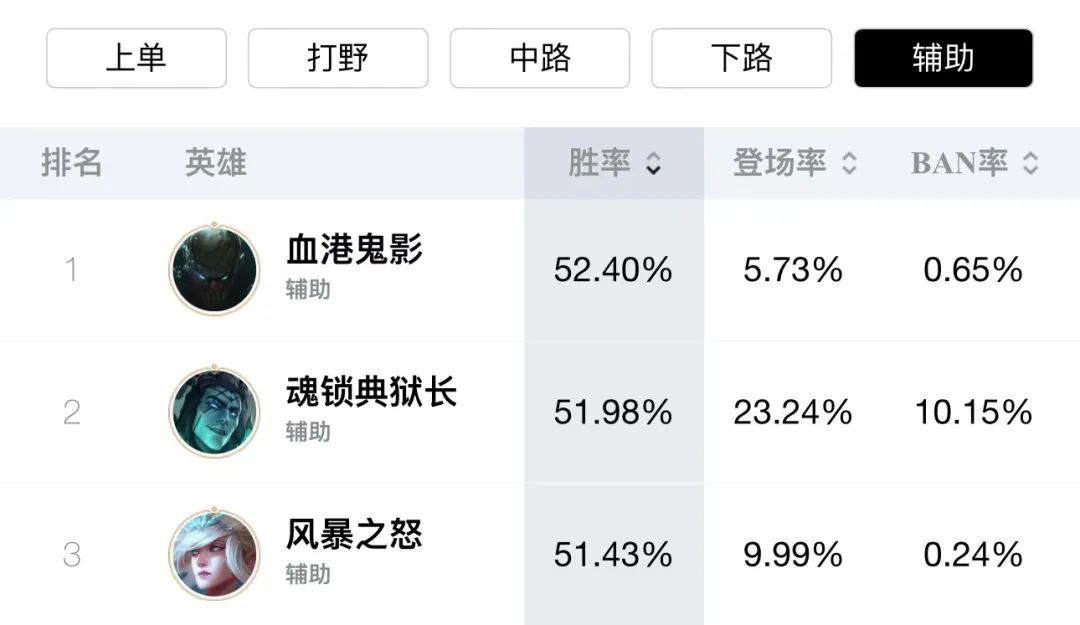
Task: Click the 风暴之怒 hero avatar icon
Action: tap(214, 555)
